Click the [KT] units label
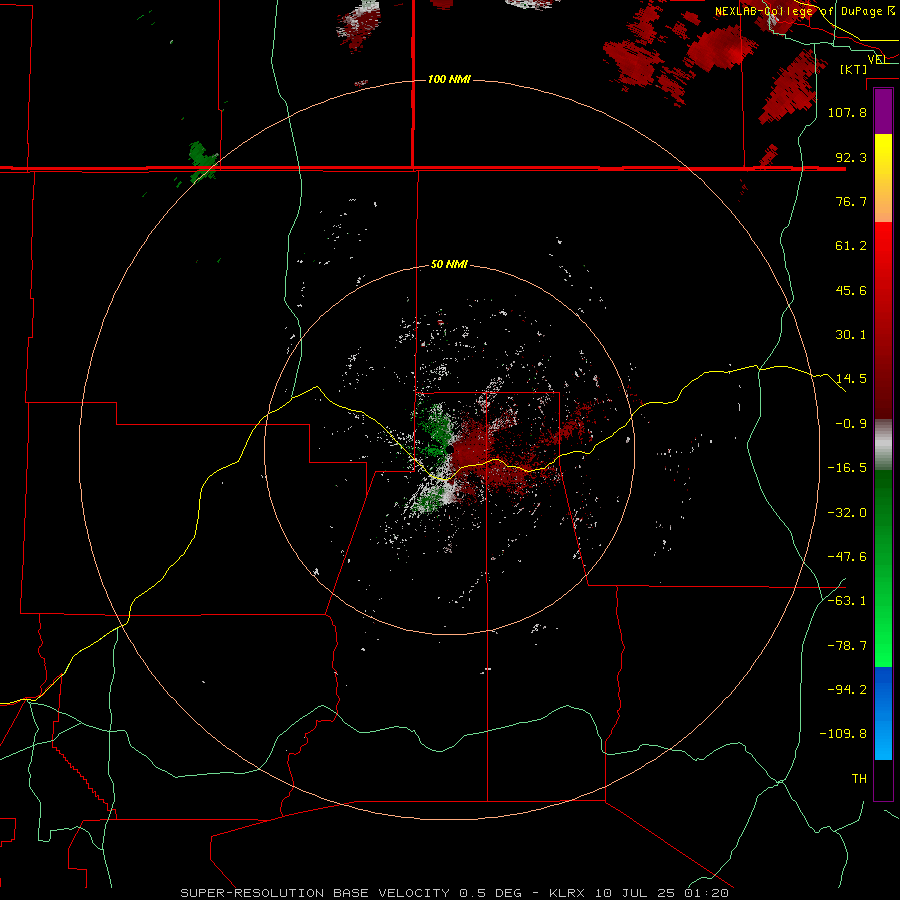900x900 pixels. 854,69
